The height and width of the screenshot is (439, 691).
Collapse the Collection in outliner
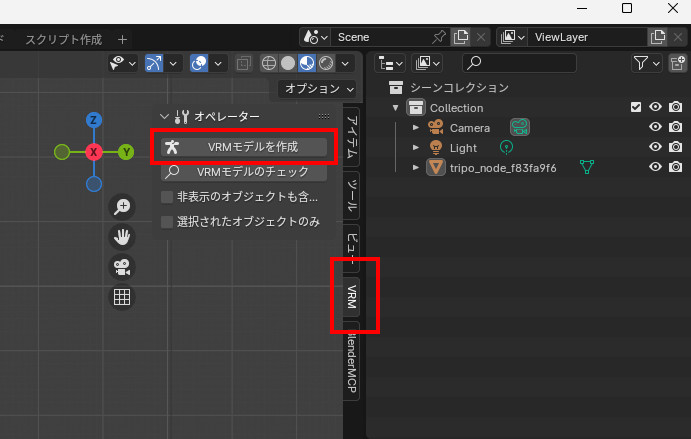(397, 108)
